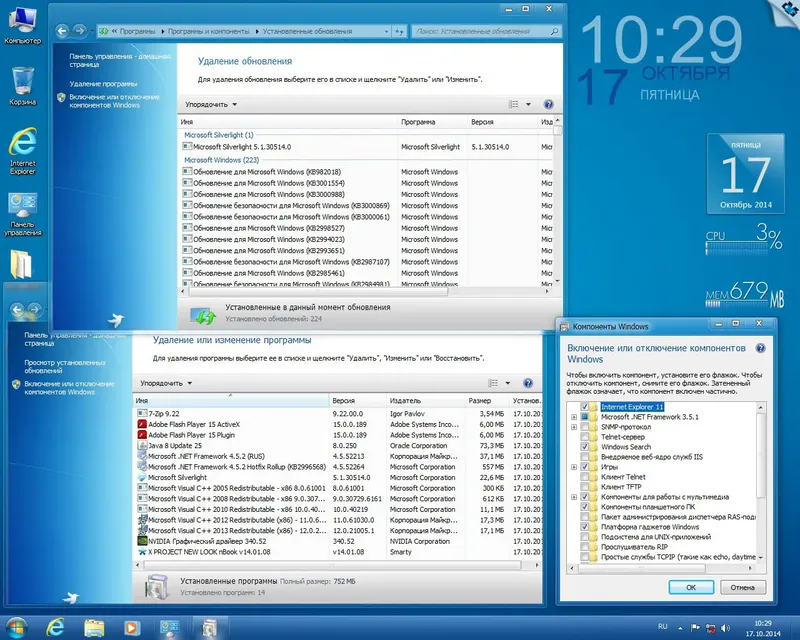Screen dimensions: 800x640
Task: Click the Программы breadcrumb in address bar
Action: (137, 32)
